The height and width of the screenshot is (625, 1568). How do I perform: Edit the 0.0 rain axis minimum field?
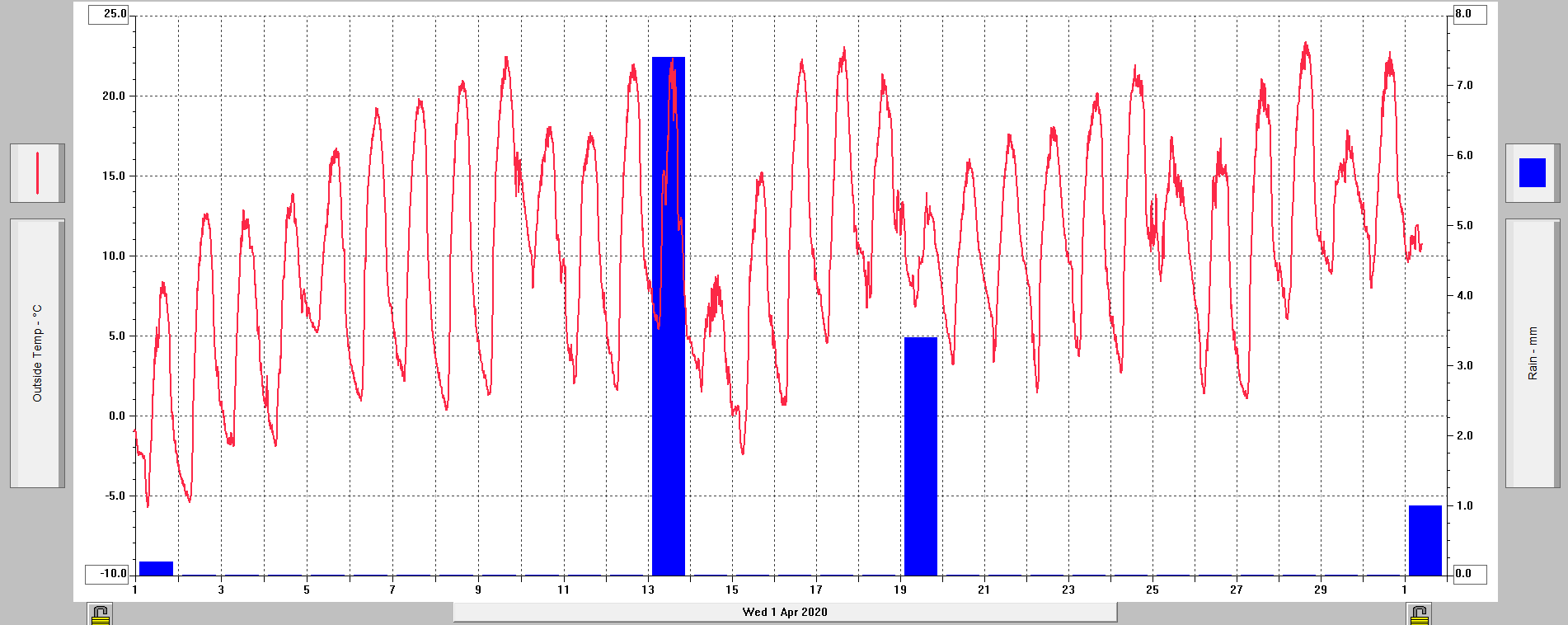click(1468, 573)
